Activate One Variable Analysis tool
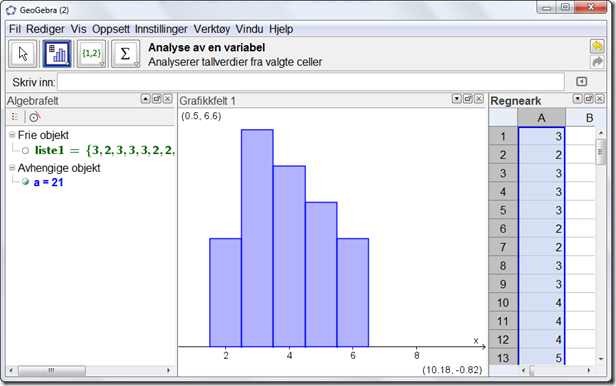The width and height of the screenshot is (616, 386). tap(57, 54)
